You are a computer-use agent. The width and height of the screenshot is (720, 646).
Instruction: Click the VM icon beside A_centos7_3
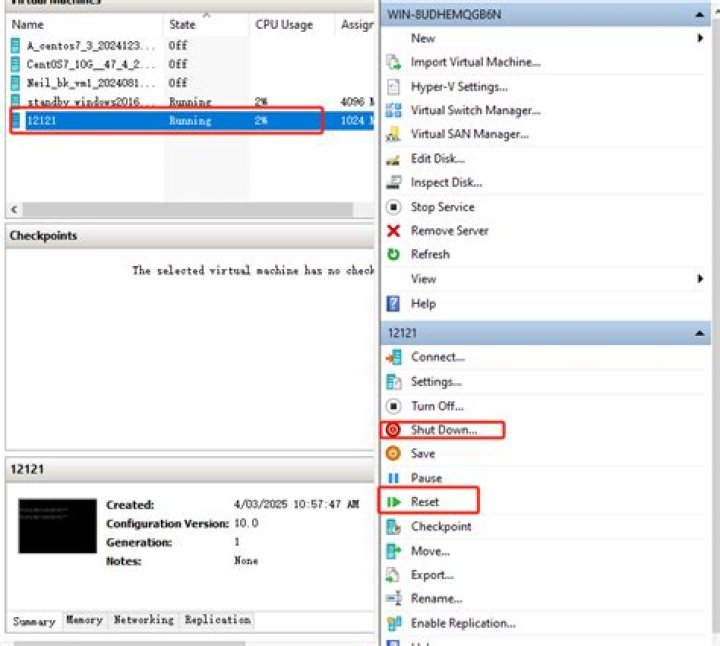click(16, 45)
